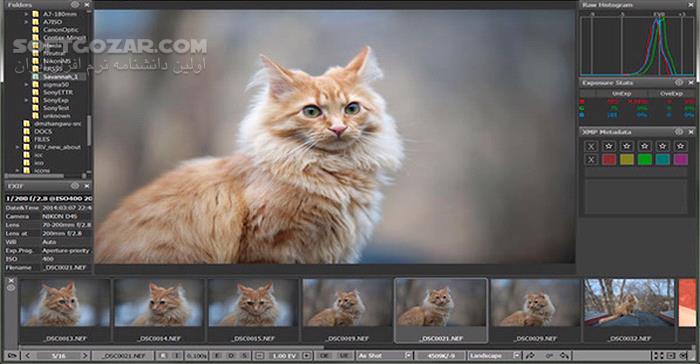This screenshot has width=700, height=364.
Task: Open the filmstrip settings gear
Action: 11,288
